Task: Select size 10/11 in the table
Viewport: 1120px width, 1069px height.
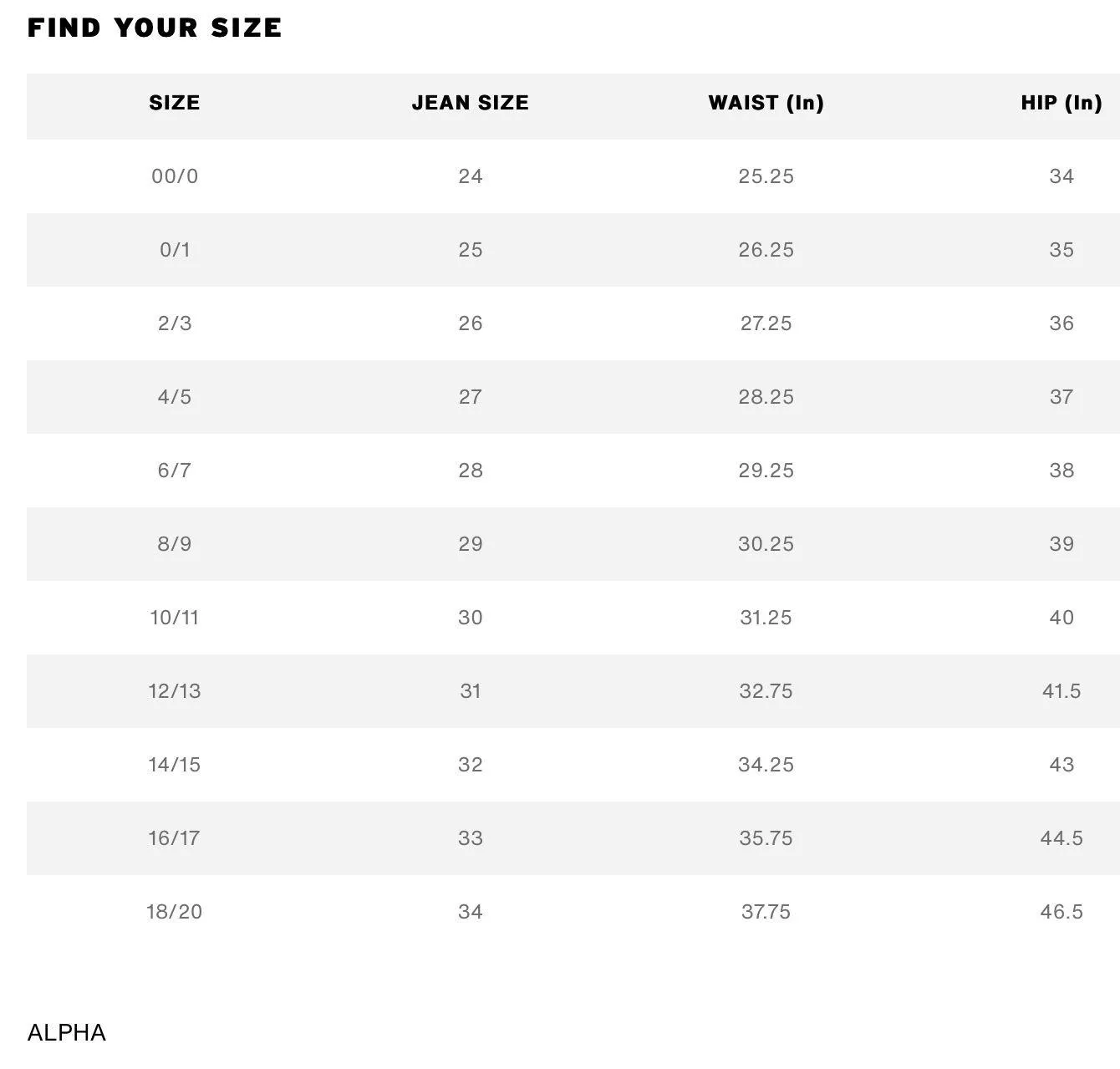Action: click(175, 618)
